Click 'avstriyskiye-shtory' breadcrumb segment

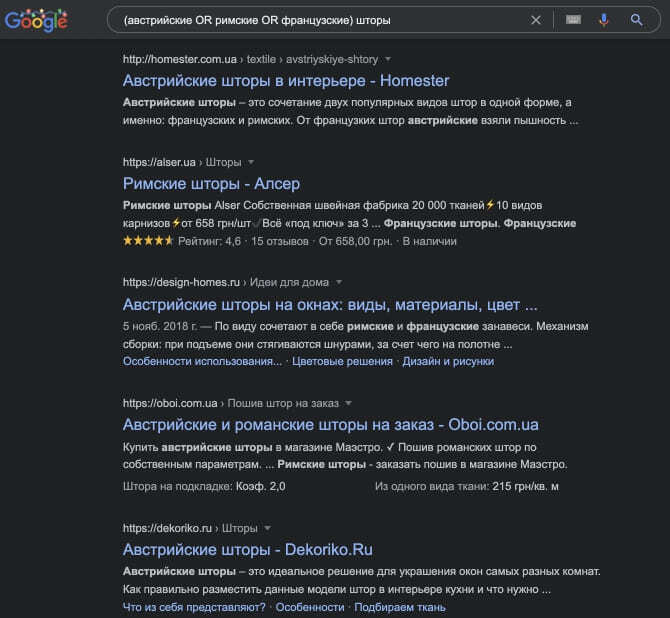pyautogui.click(x=332, y=59)
